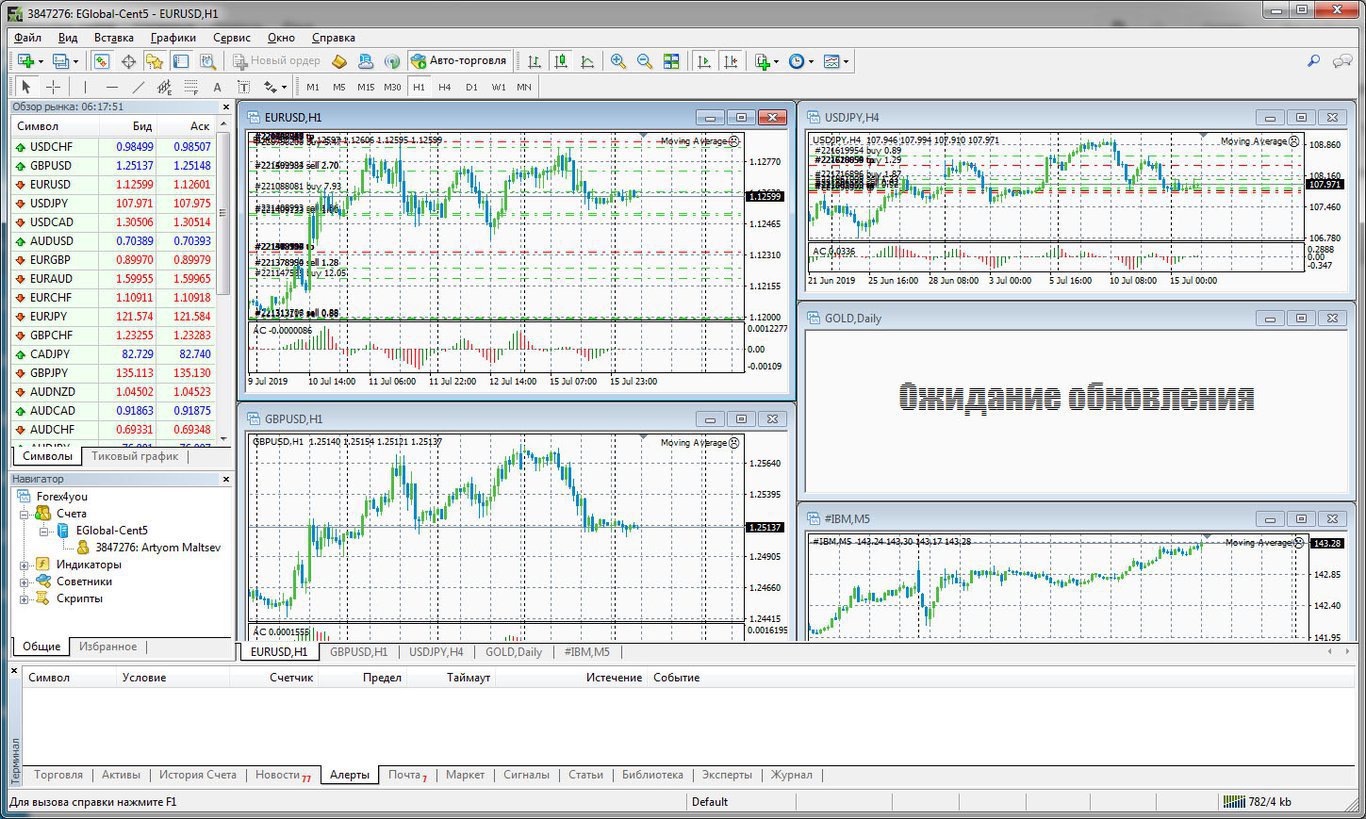Expand the Скрипты tree node
The height and width of the screenshot is (819, 1366).
[x=24, y=598]
